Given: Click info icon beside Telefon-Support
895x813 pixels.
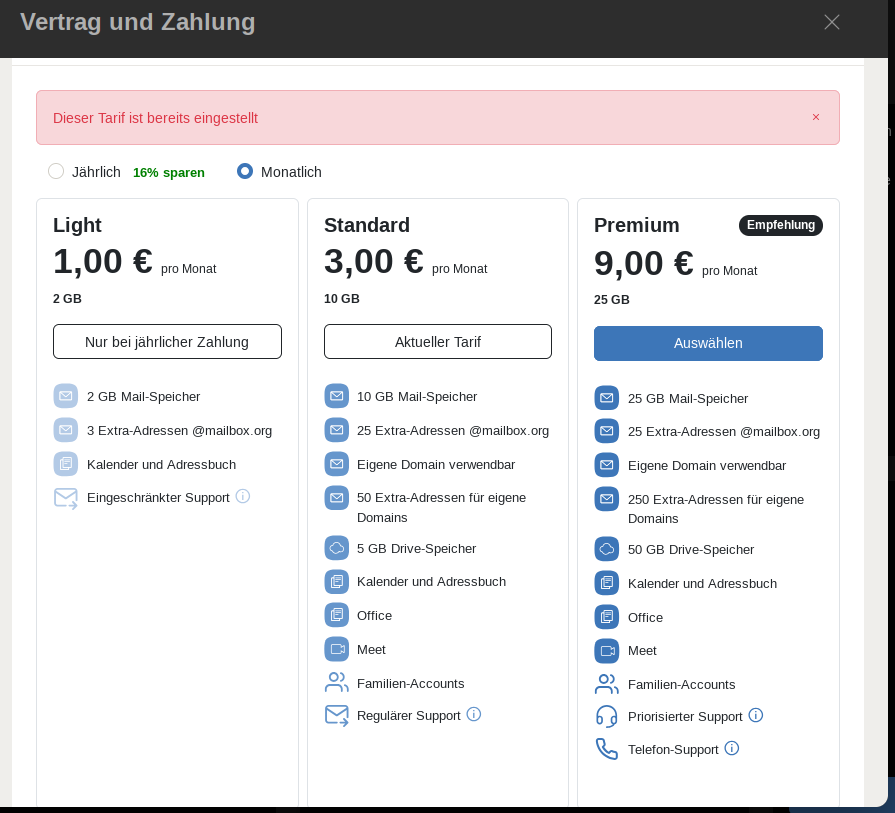Looking at the screenshot, I should tap(732, 748).
